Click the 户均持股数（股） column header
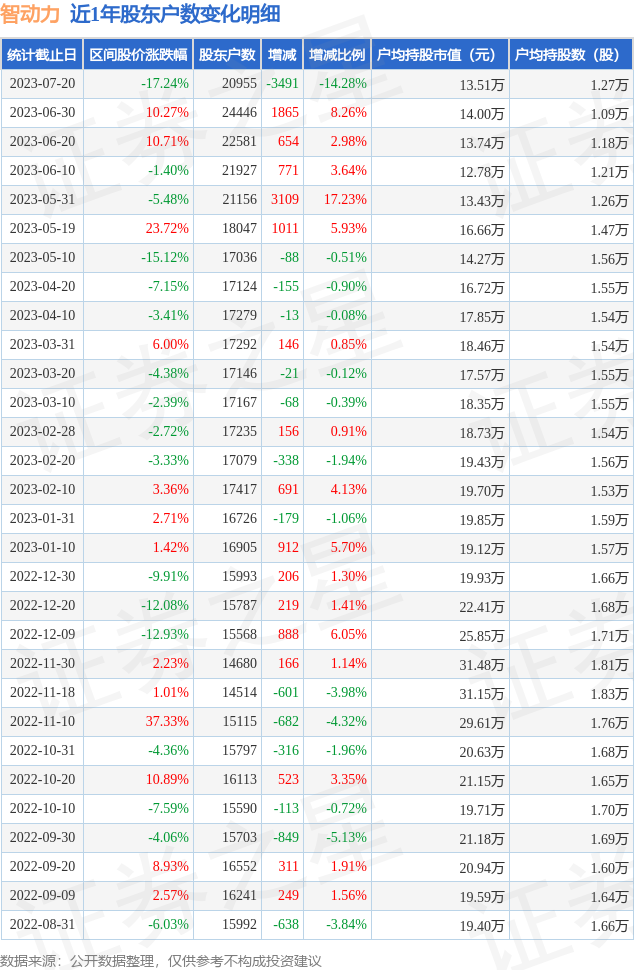Viewport: 634px width, 970px height. (571, 54)
